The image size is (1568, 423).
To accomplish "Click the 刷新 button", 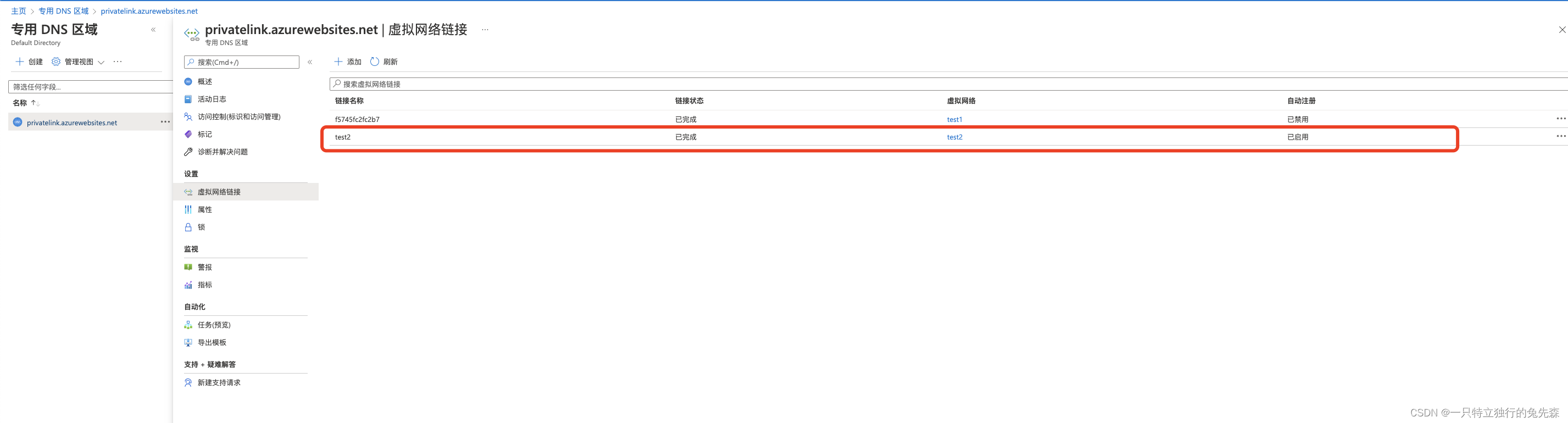I will point(384,62).
